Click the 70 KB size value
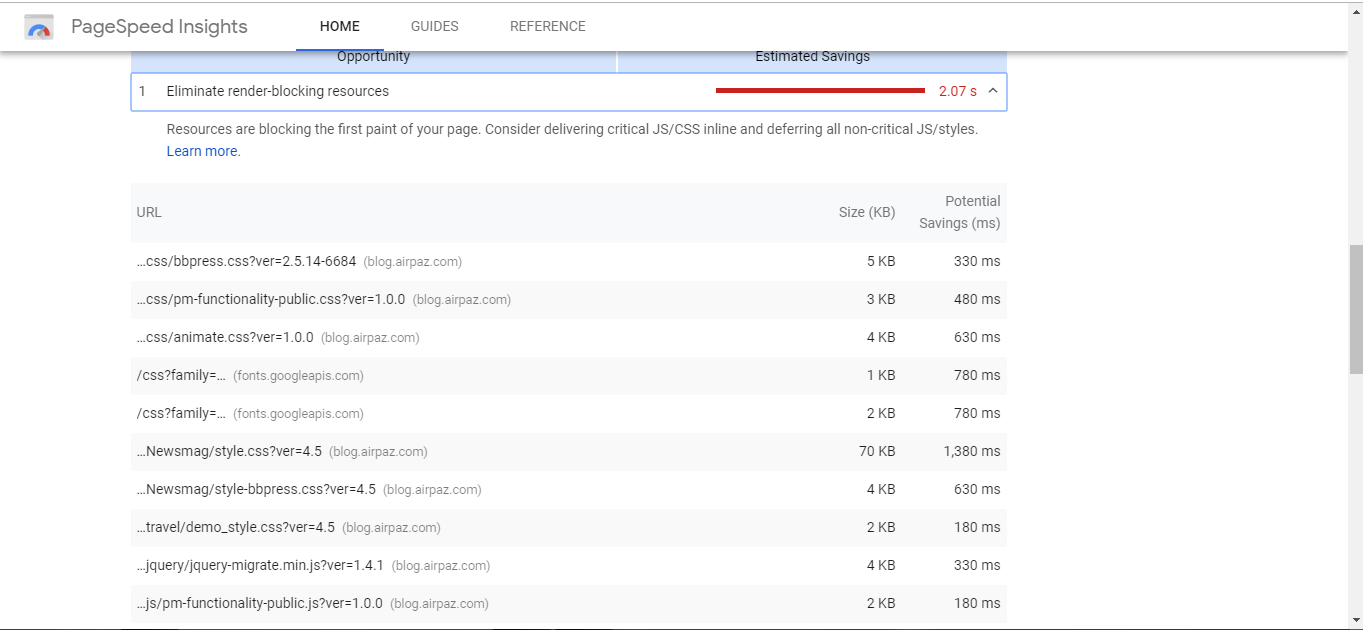Image resolution: width=1363 pixels, height=630 pixels. 877,451
